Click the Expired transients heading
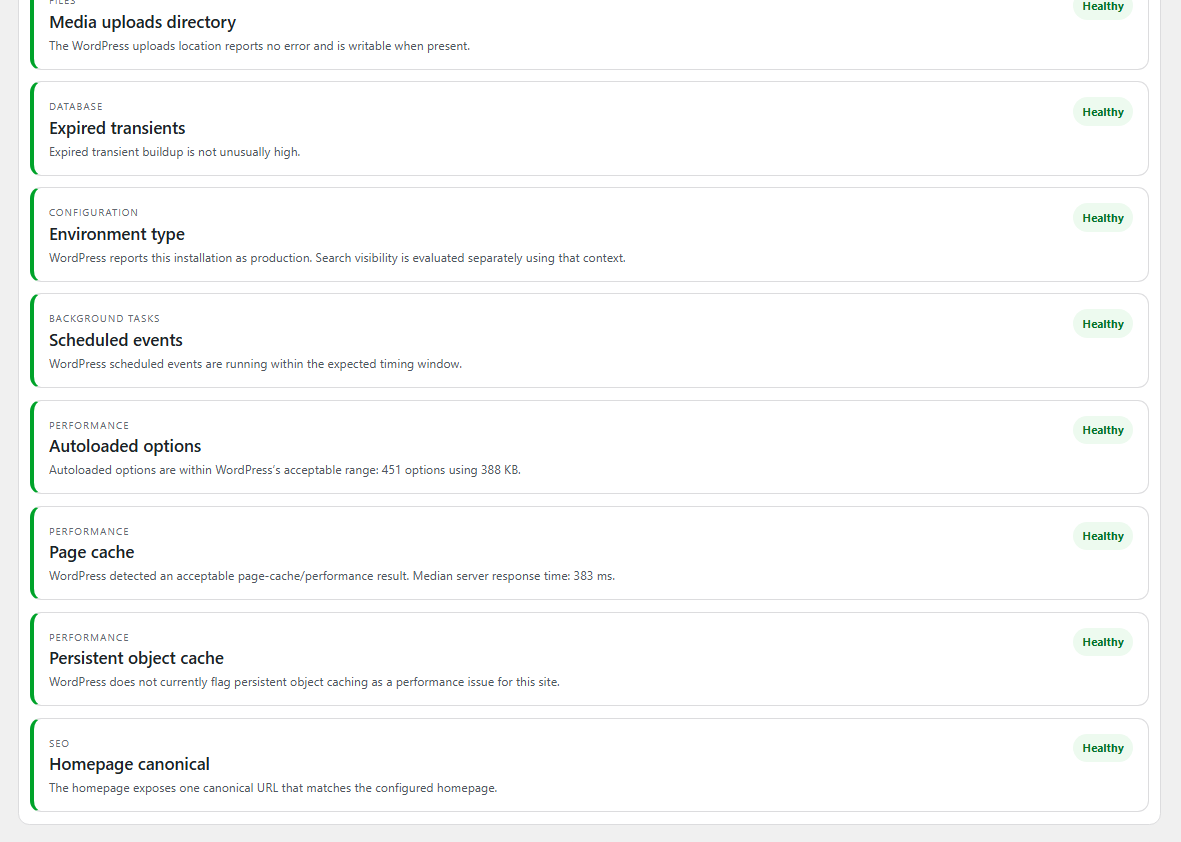The image size is (1181, 842). pyautogui.click(x=117, y=128)
